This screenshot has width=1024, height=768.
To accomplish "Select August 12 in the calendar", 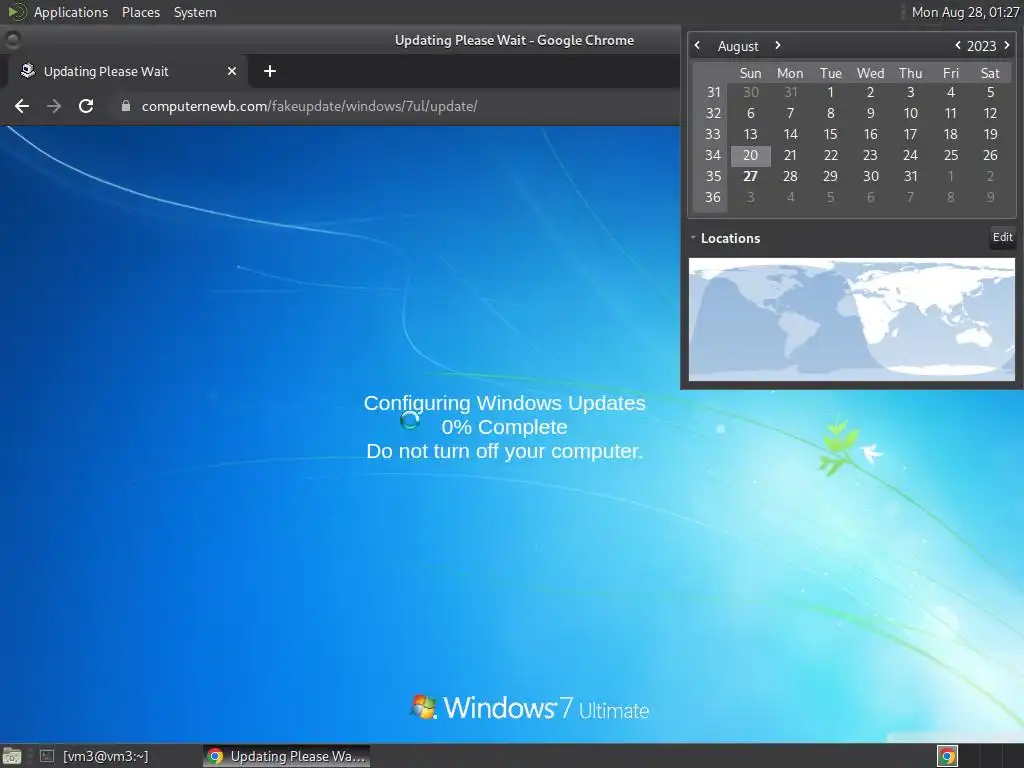I will coord(990,113).
